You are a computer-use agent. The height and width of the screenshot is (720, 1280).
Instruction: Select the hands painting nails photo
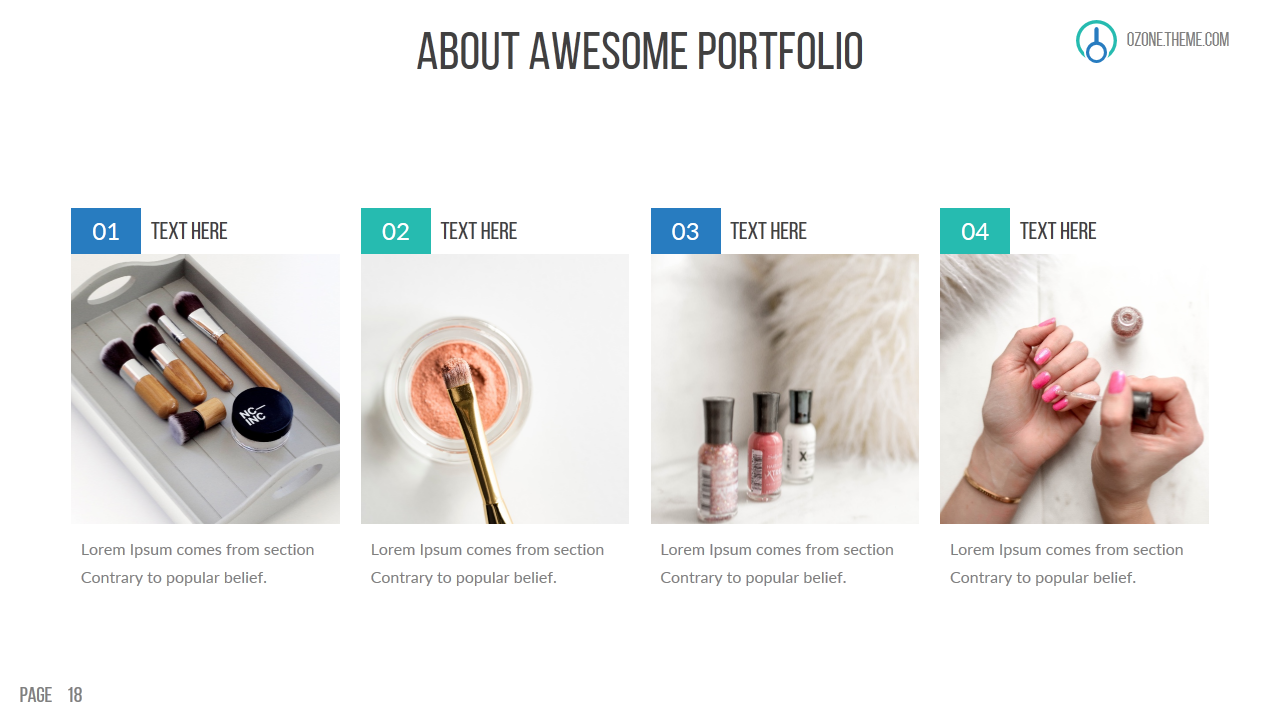1074,389
